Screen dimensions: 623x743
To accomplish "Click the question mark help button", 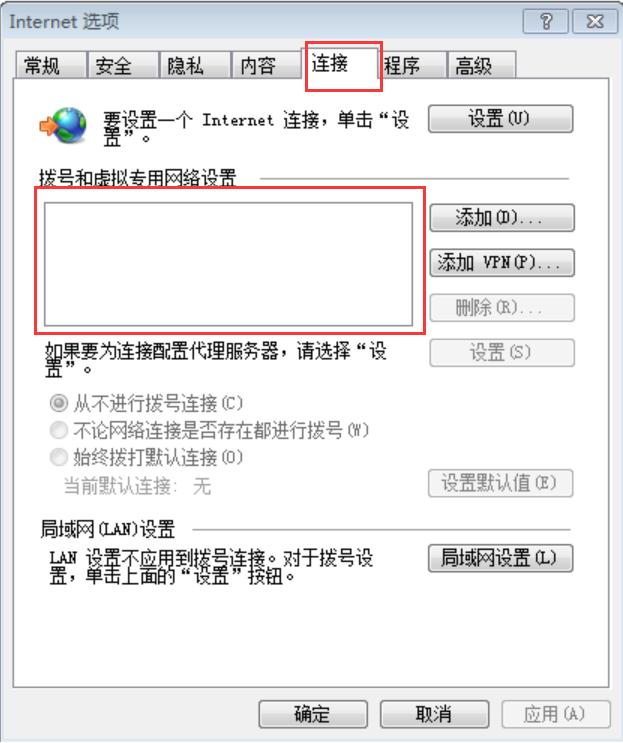I will pyautogui.click(x=545, y=21).
